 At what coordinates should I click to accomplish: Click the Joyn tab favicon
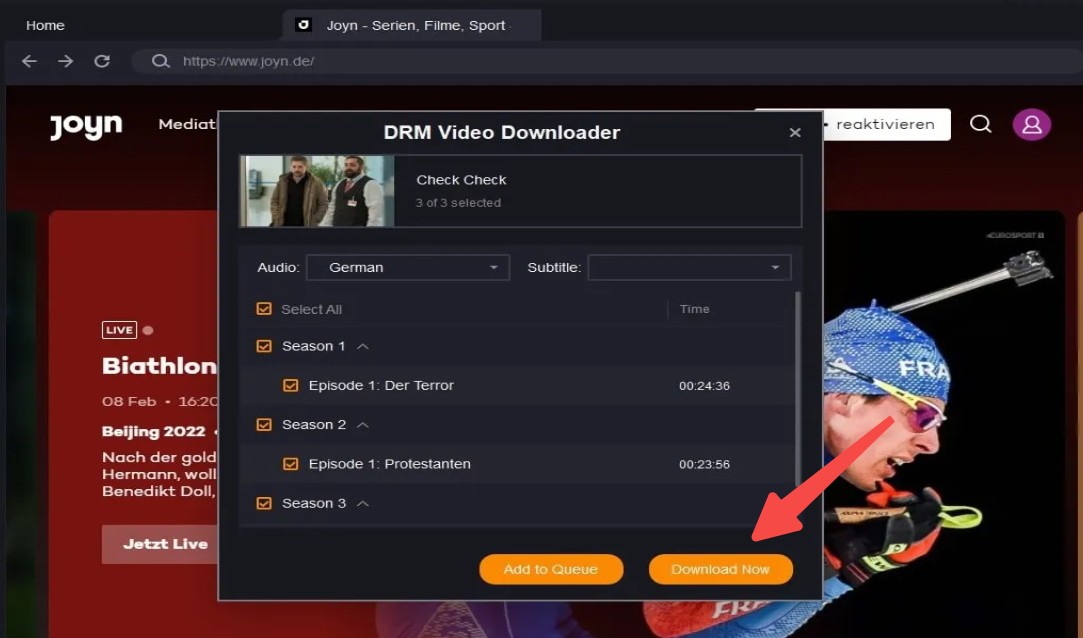click(x=303, y=25)
